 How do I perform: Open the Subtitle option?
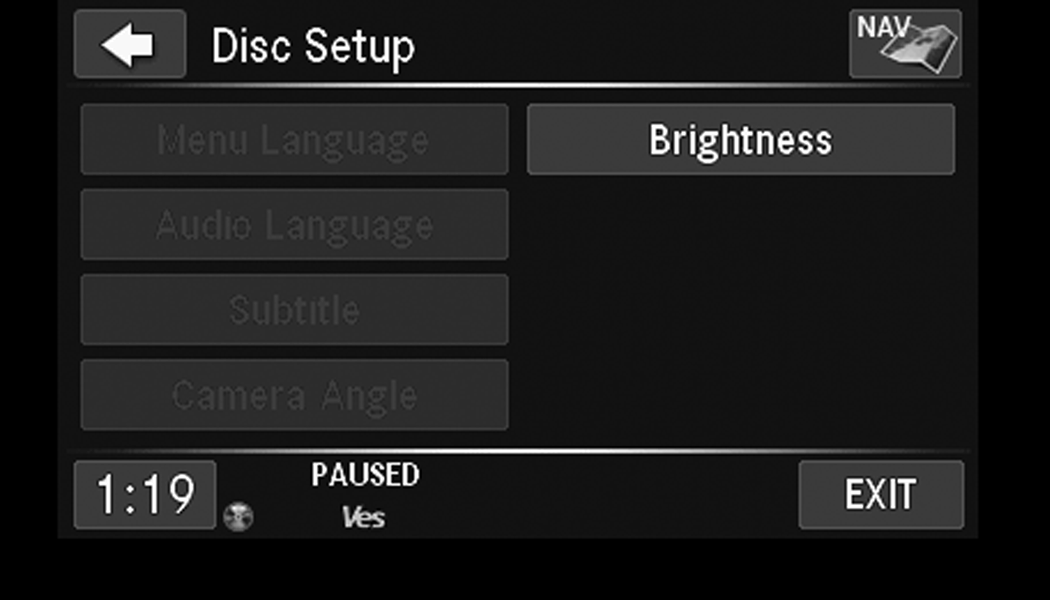click(294, 310)
